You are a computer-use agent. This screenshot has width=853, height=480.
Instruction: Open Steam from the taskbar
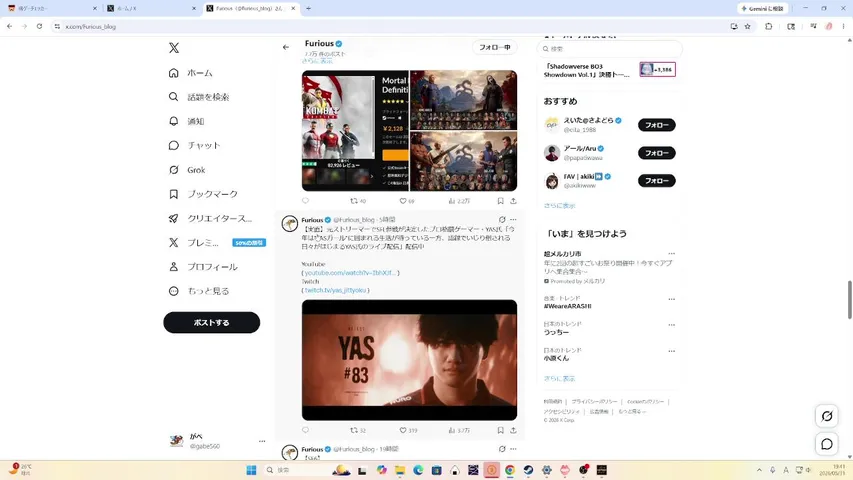(528, 470)
